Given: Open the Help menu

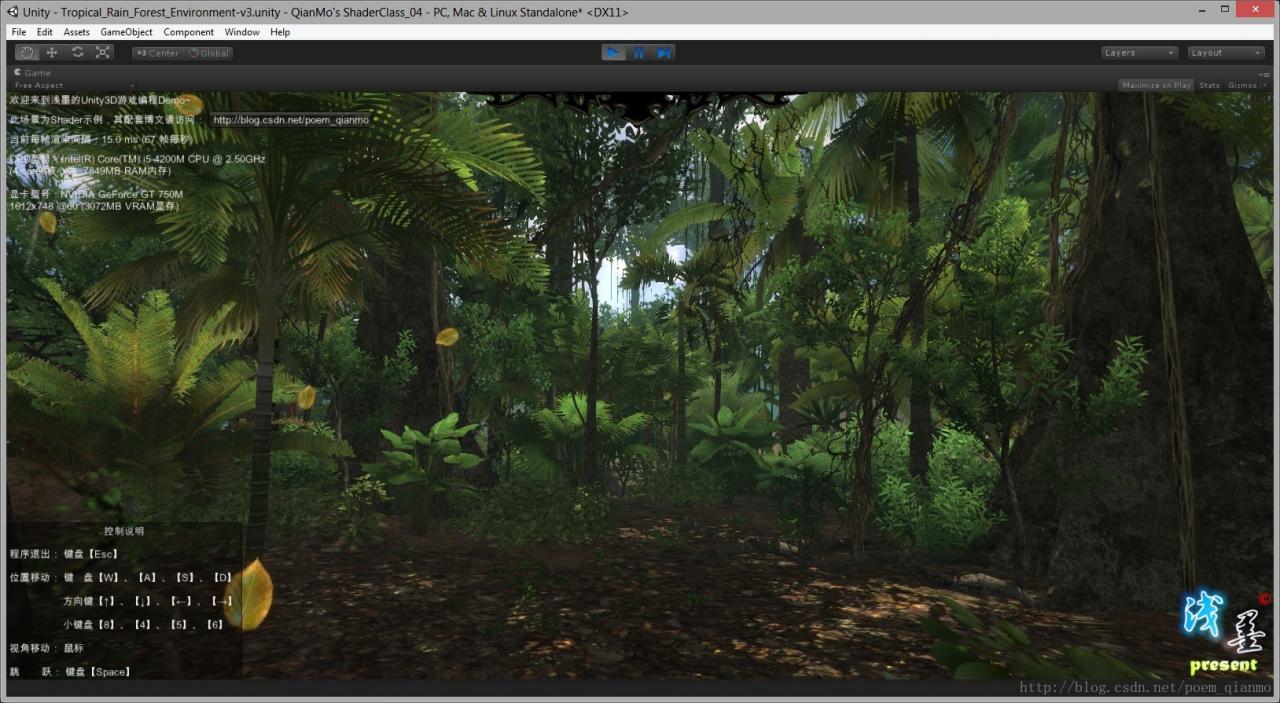Looking at the screenshot, I should pos(280,32).
